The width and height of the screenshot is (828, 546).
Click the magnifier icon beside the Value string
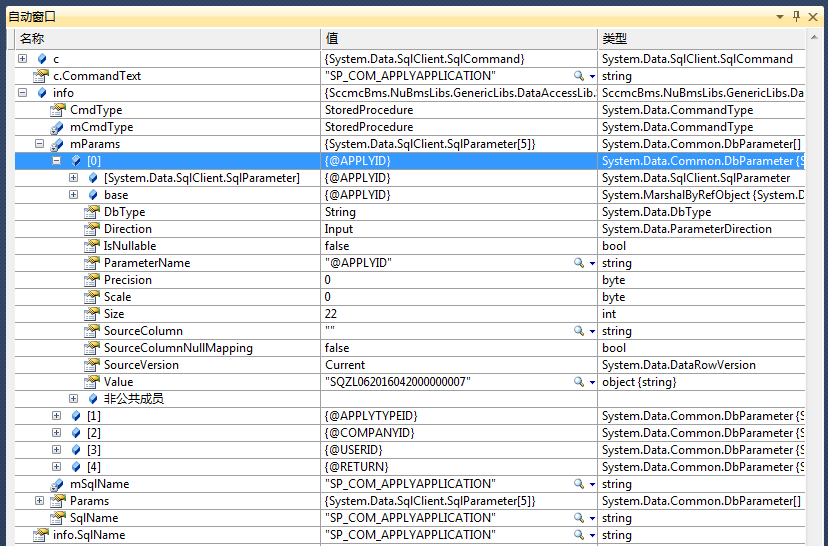pyautogui.click(x=579, y=382)
